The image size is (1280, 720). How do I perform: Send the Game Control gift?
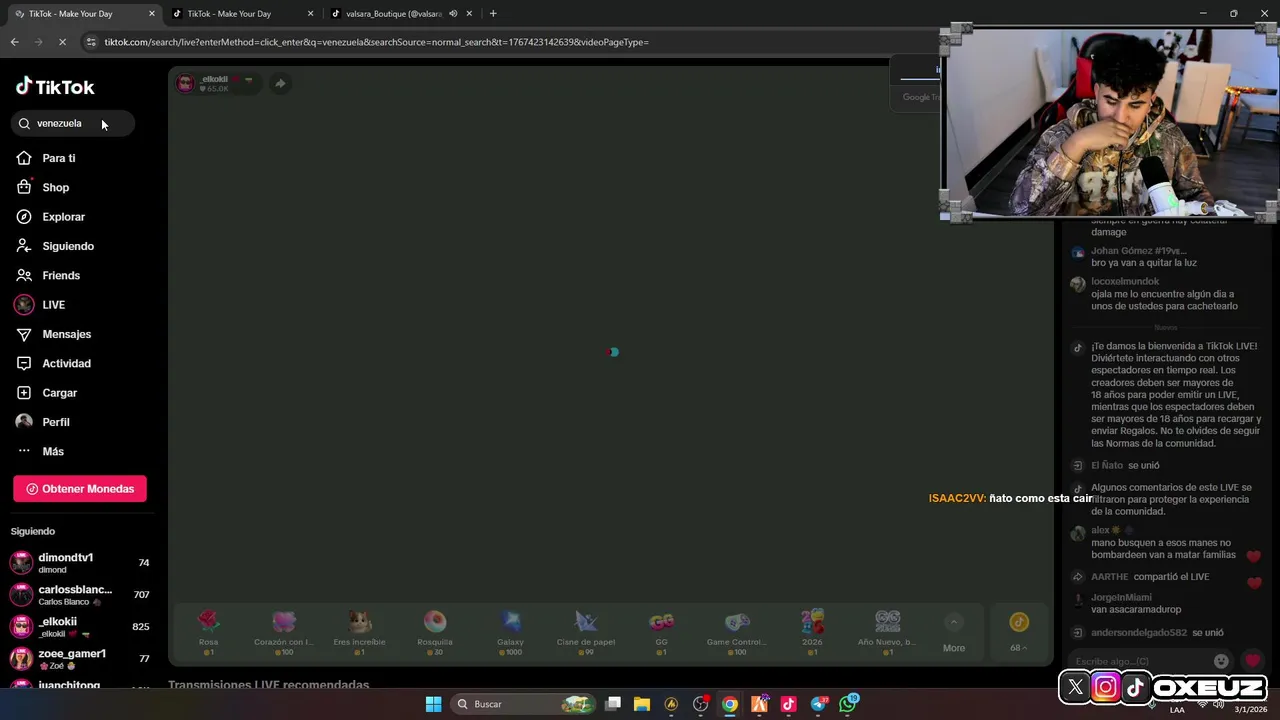(737, 633)
